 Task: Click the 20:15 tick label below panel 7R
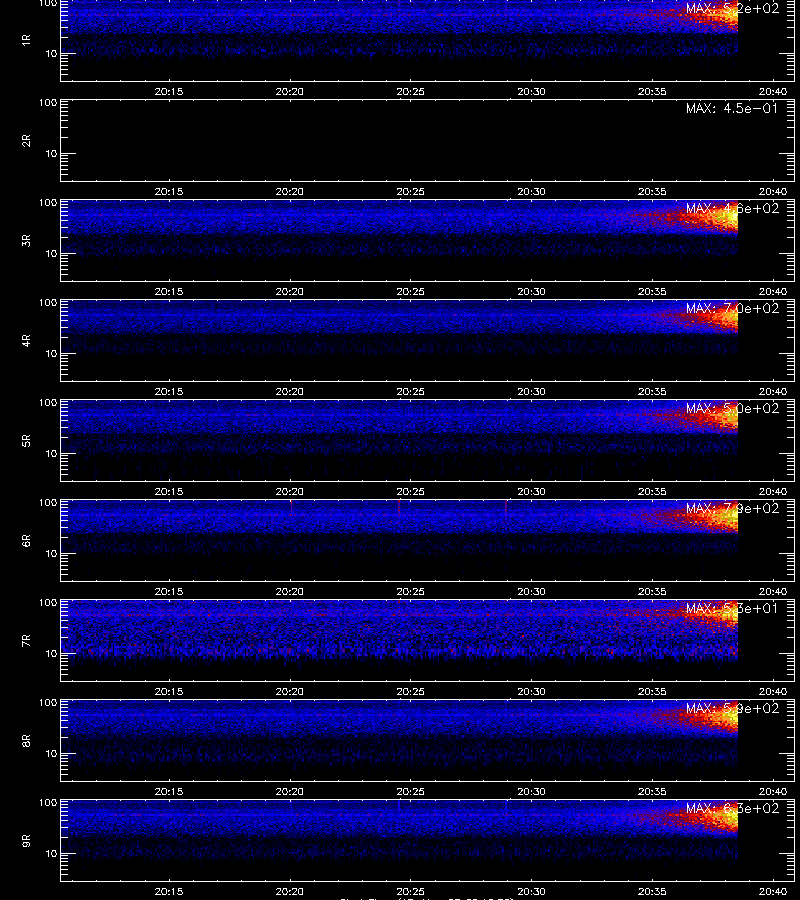click(169, 691)
